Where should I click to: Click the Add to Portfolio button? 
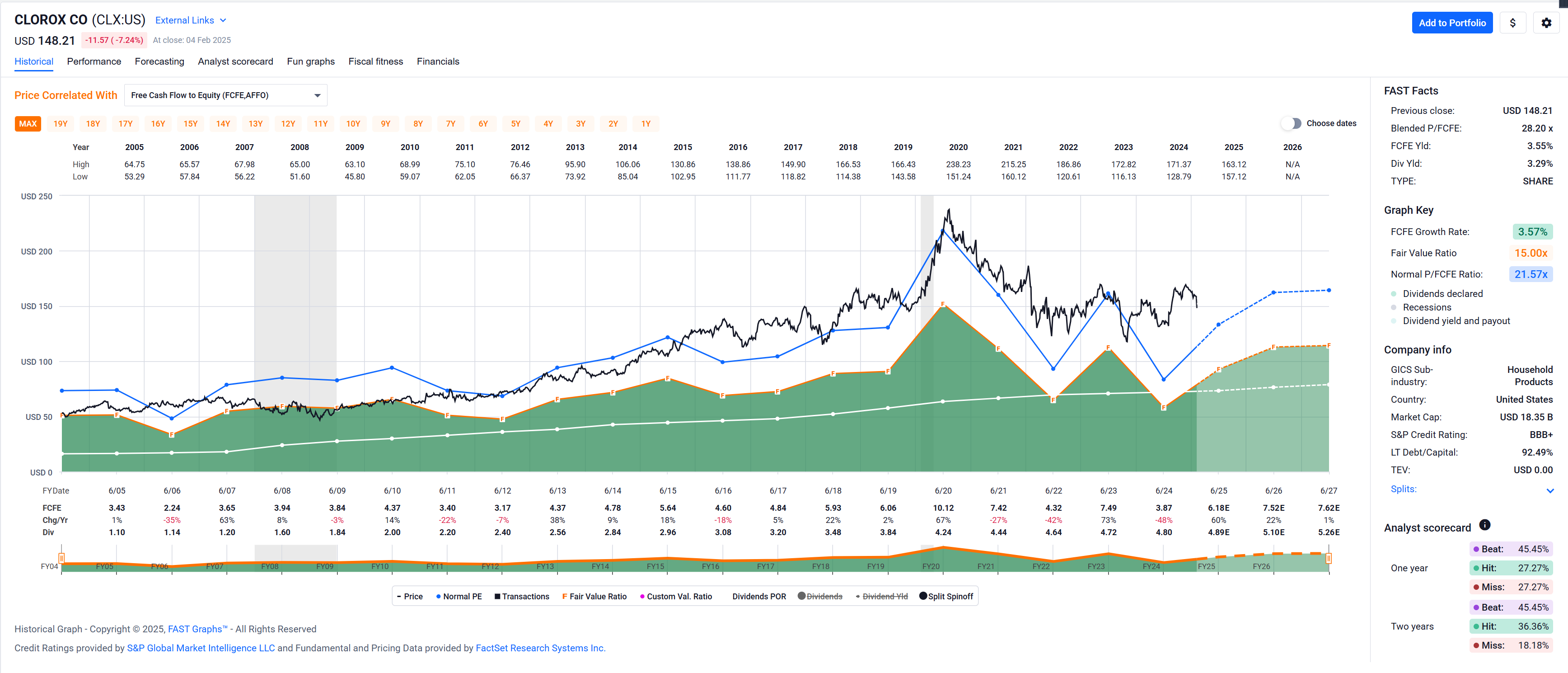[x=1452, y=23]
